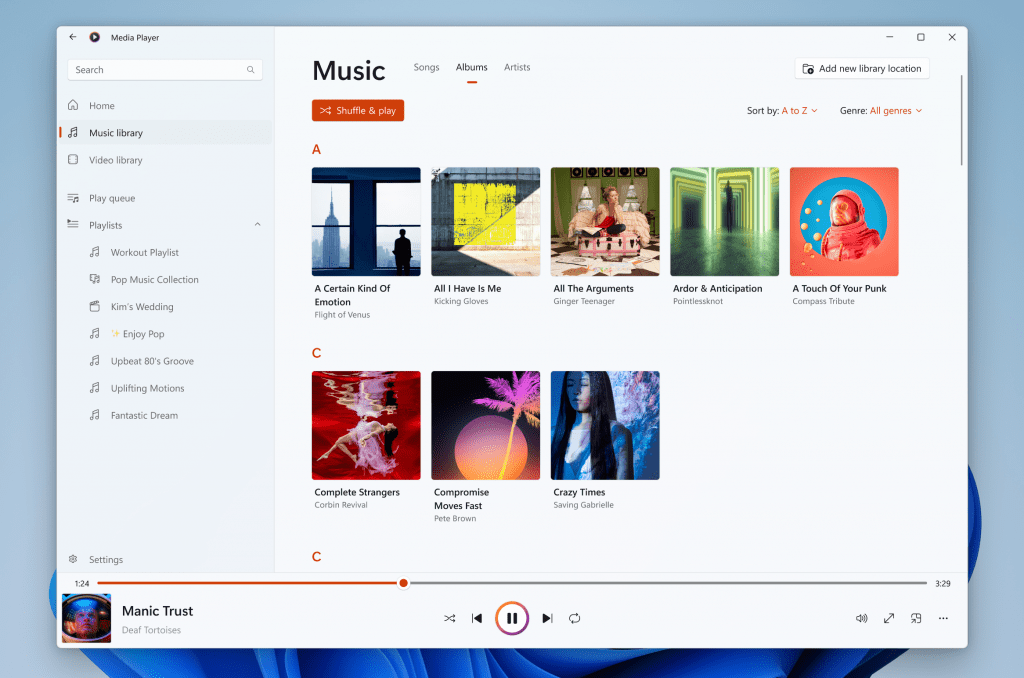Viewport: 1024px width, 678px height.
Task: Click the Media Player app logo icon
Action: [x=95, y=37]
